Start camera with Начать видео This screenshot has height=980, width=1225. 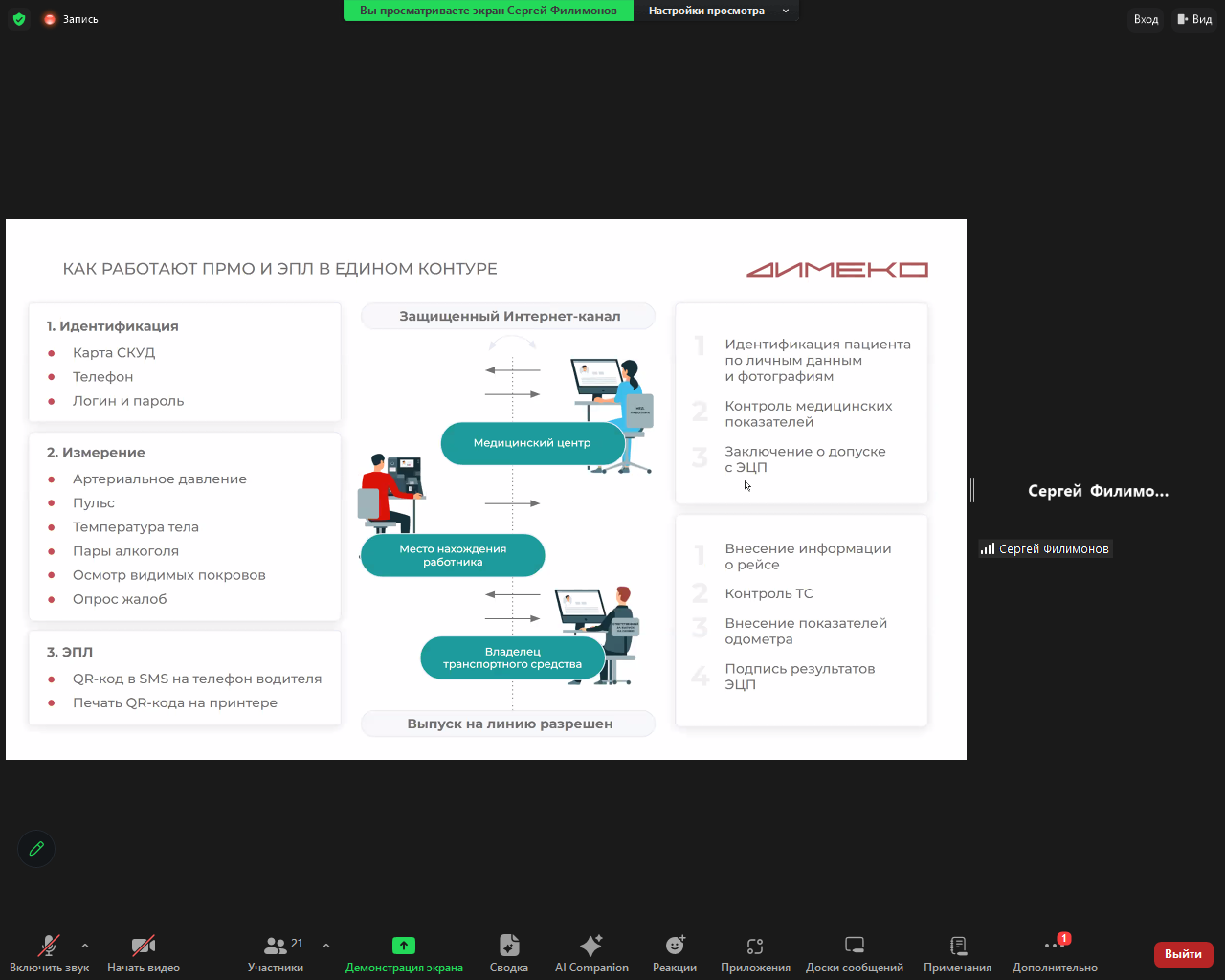click(144, 947)
